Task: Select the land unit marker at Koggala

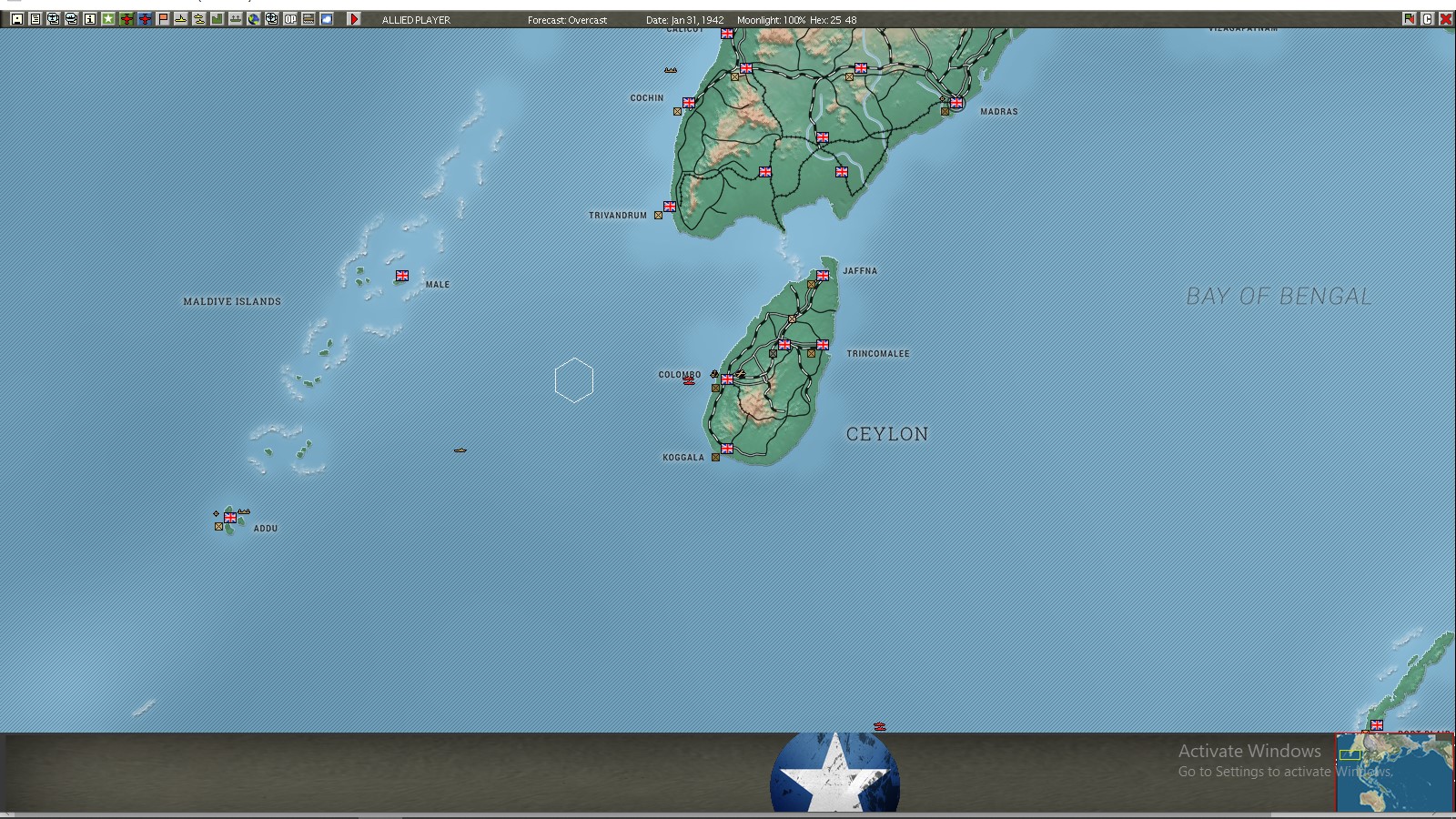Action: pyautogui.click(x=715, y=458)
